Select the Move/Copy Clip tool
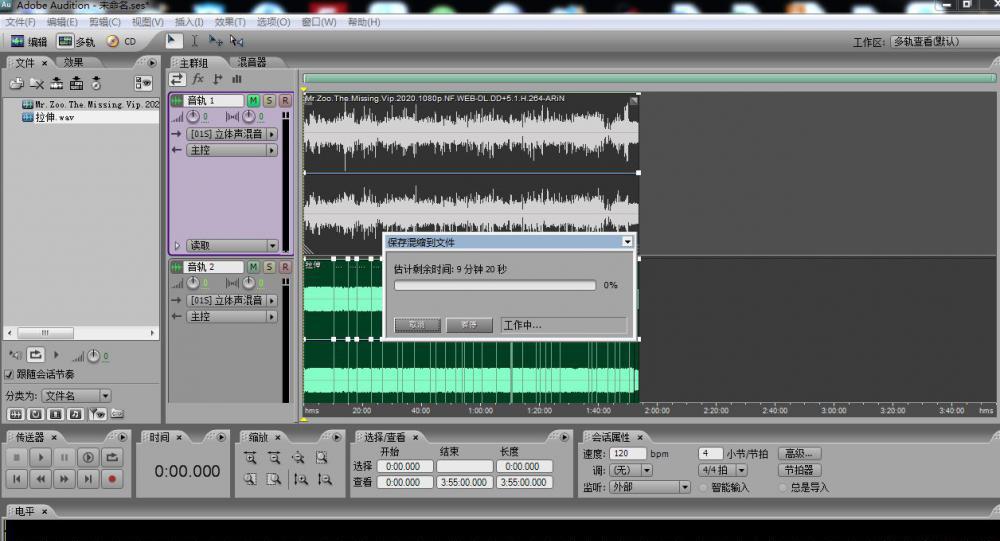The height and width of the screenshot is (541, 1000). point(216,41)
